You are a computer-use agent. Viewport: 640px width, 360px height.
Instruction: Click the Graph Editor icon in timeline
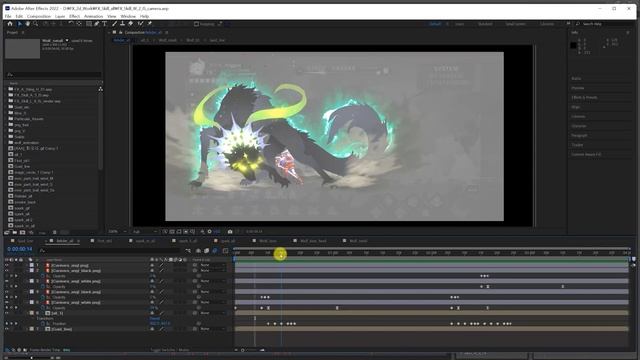click(x=225, y=251)
